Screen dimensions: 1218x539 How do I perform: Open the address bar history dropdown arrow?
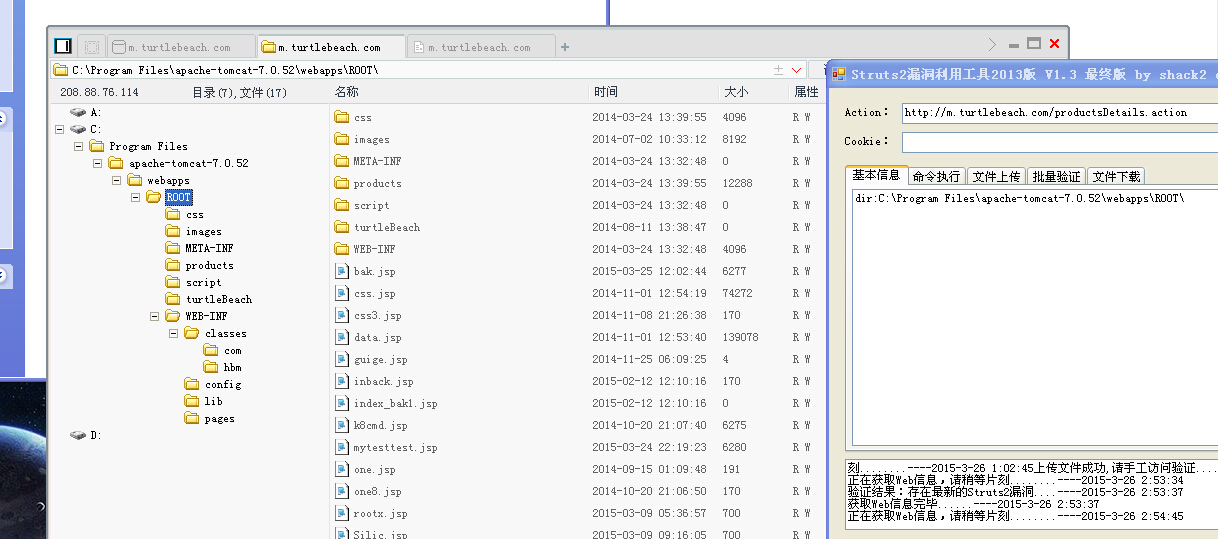pos(796,70)
